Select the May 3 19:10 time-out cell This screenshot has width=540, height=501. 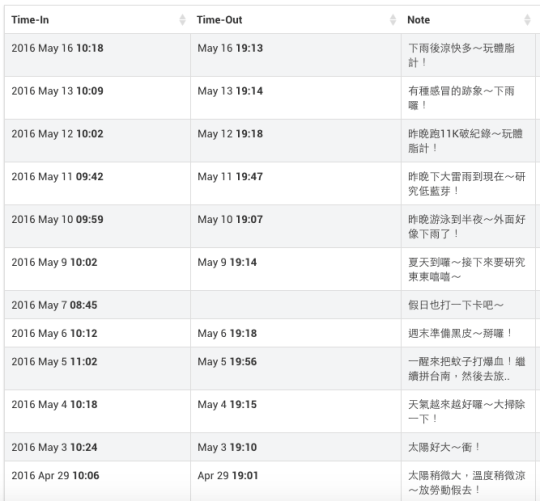296,447
